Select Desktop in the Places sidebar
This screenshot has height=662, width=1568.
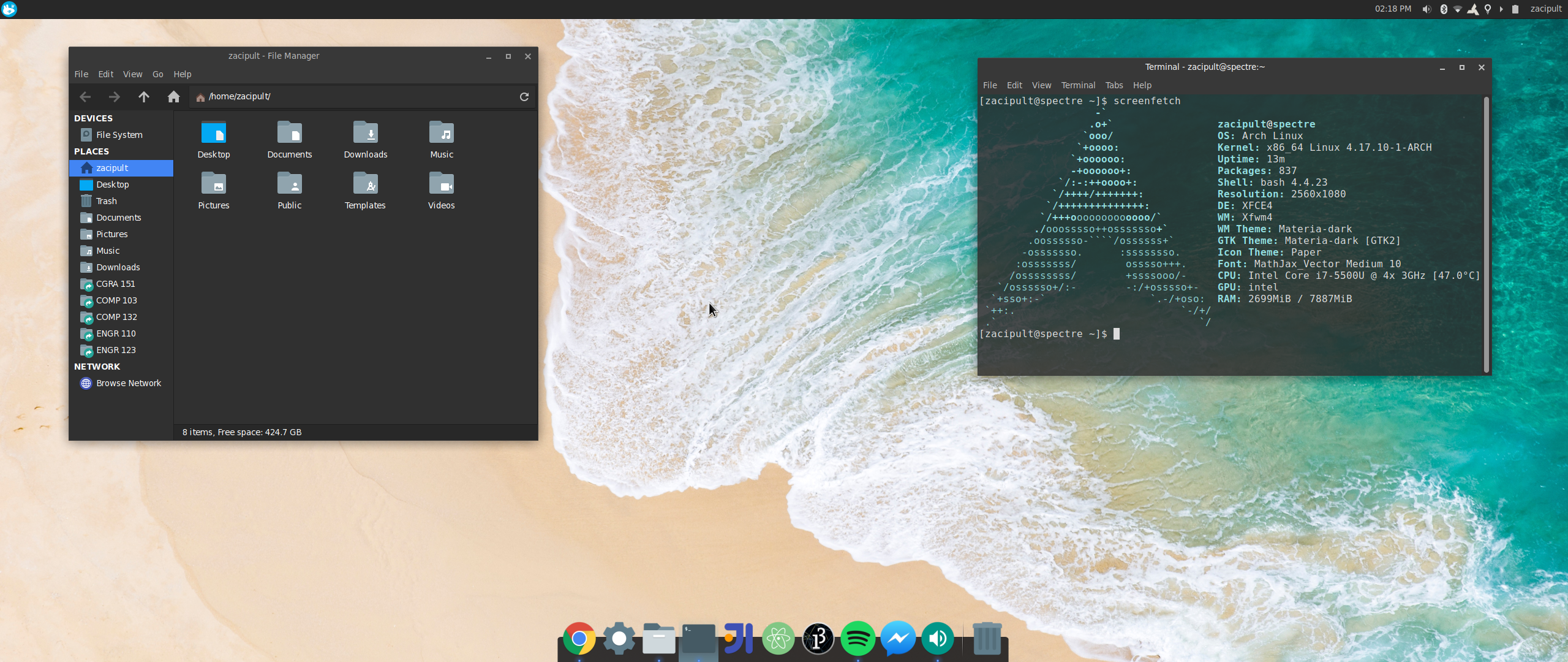coord(121,185)
